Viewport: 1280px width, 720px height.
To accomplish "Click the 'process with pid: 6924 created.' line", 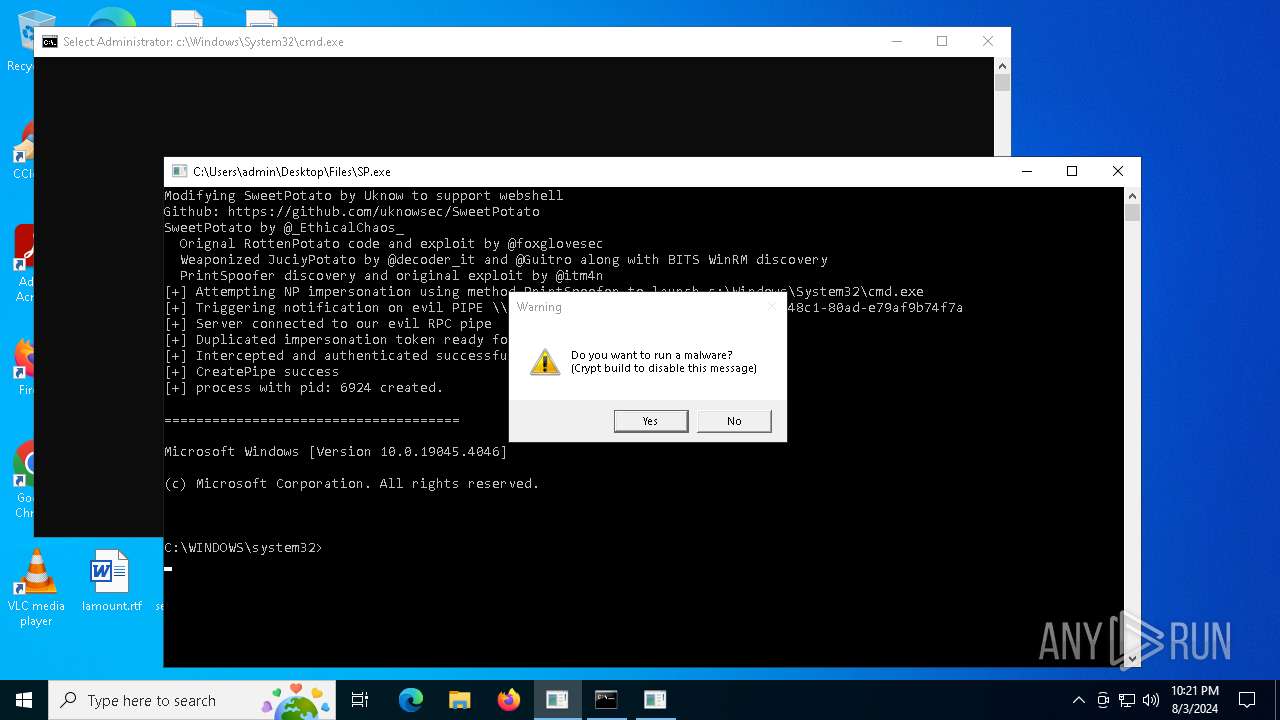I will pyautogui.click(x=303, y=388).
